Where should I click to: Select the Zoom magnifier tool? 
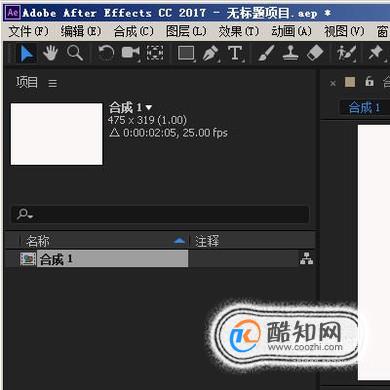tap(75, 53)
